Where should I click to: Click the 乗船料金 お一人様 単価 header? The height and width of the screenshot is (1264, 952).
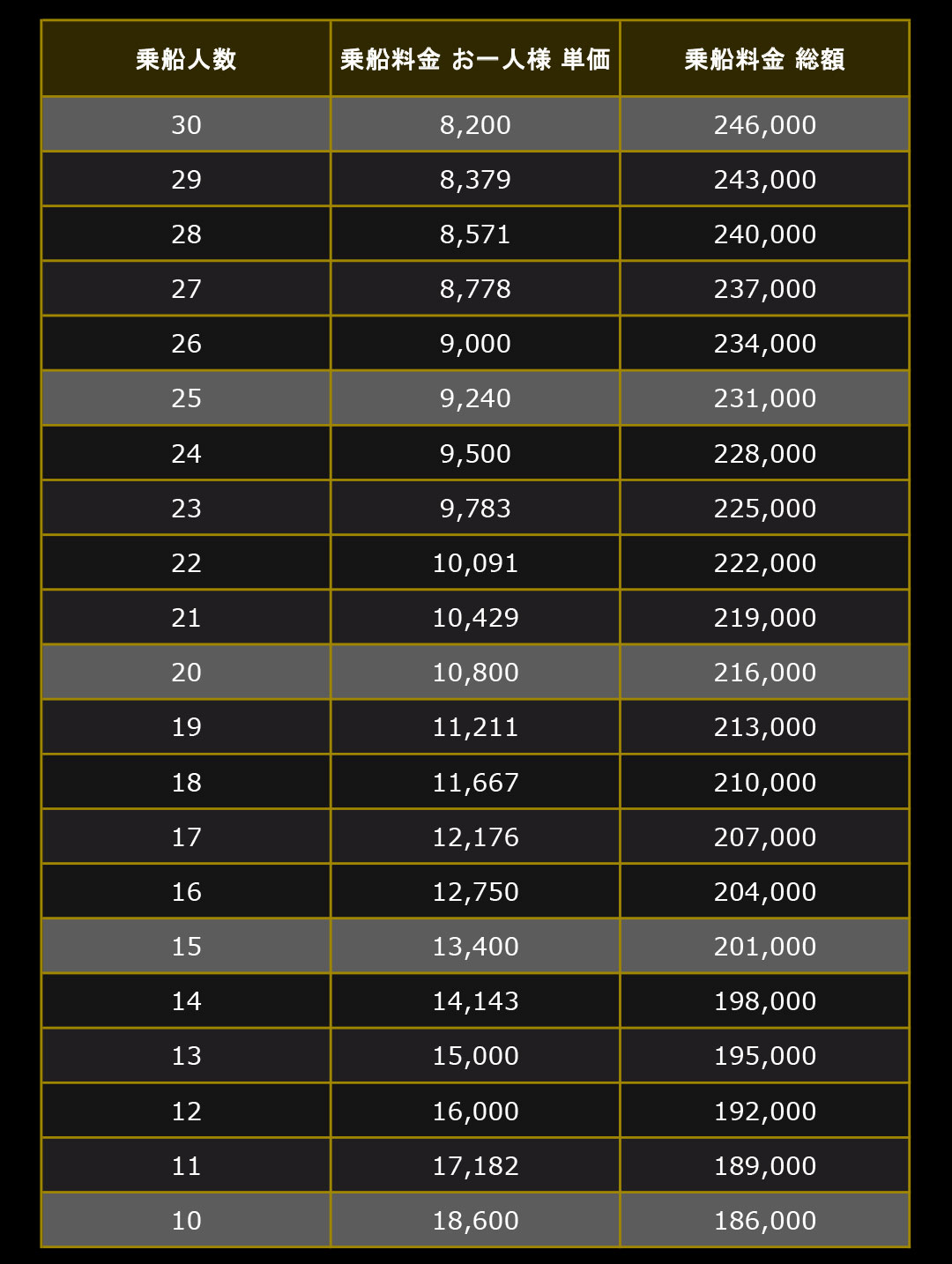point(475,59)
